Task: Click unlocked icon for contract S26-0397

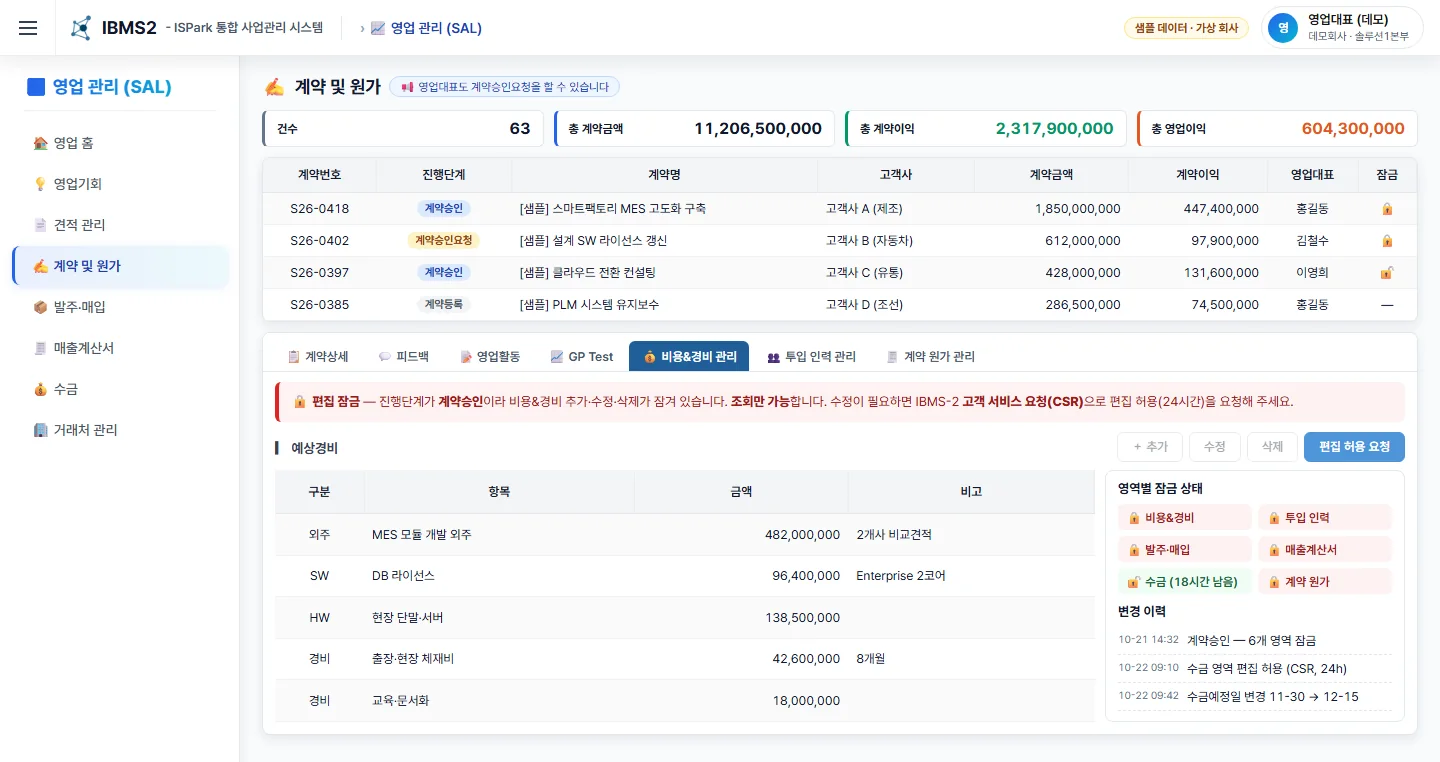Action: click(x=1387, y=273)
